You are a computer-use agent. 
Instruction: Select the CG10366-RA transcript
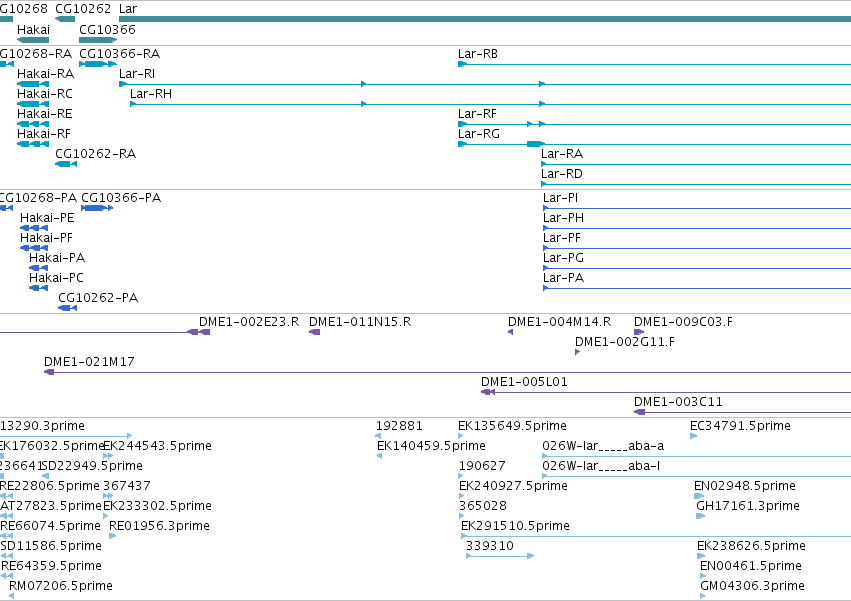119,54
